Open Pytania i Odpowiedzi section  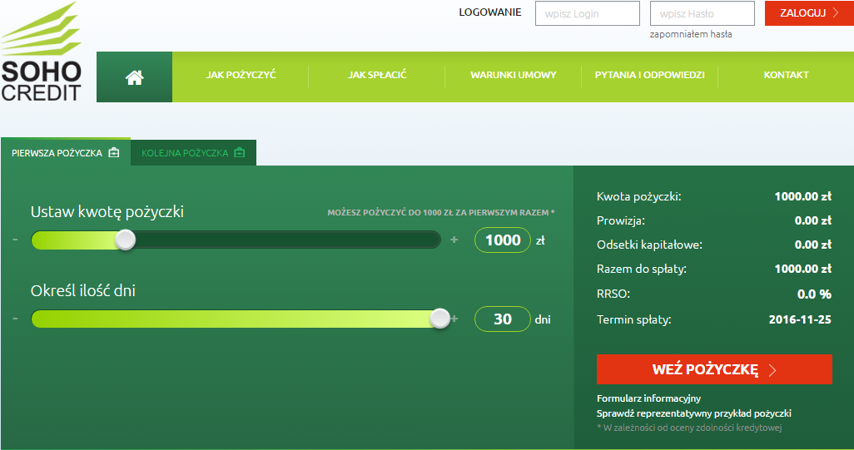click(650, 76)
